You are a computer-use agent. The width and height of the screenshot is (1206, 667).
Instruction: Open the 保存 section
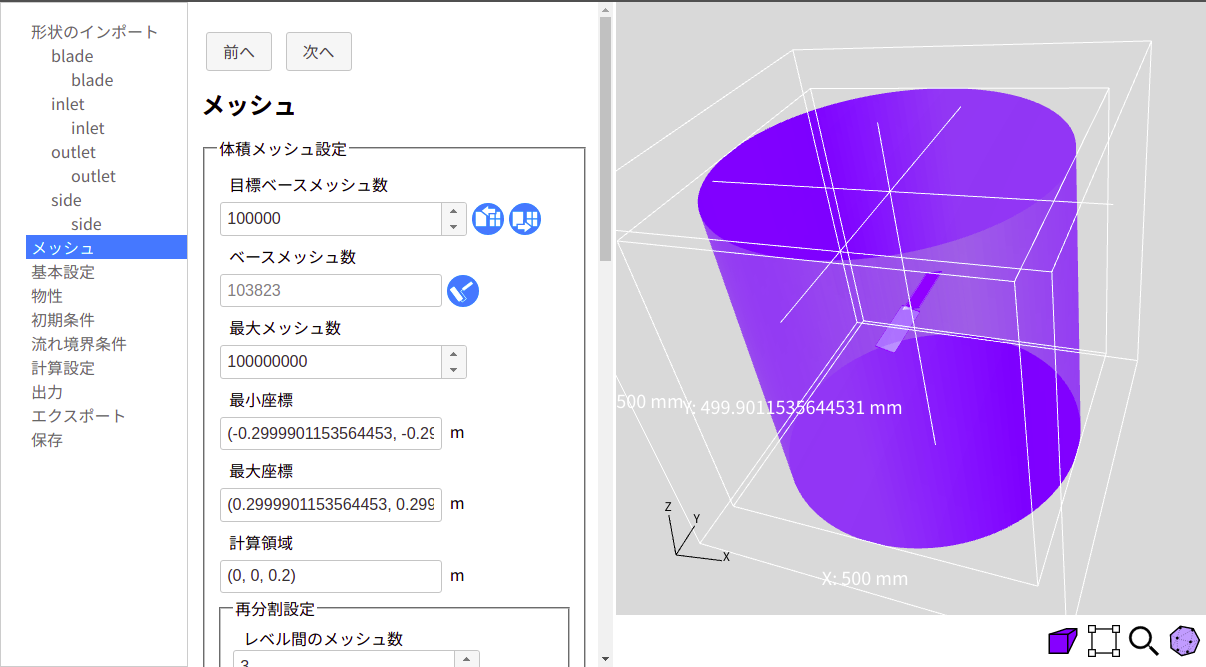(x=47, y=440)
